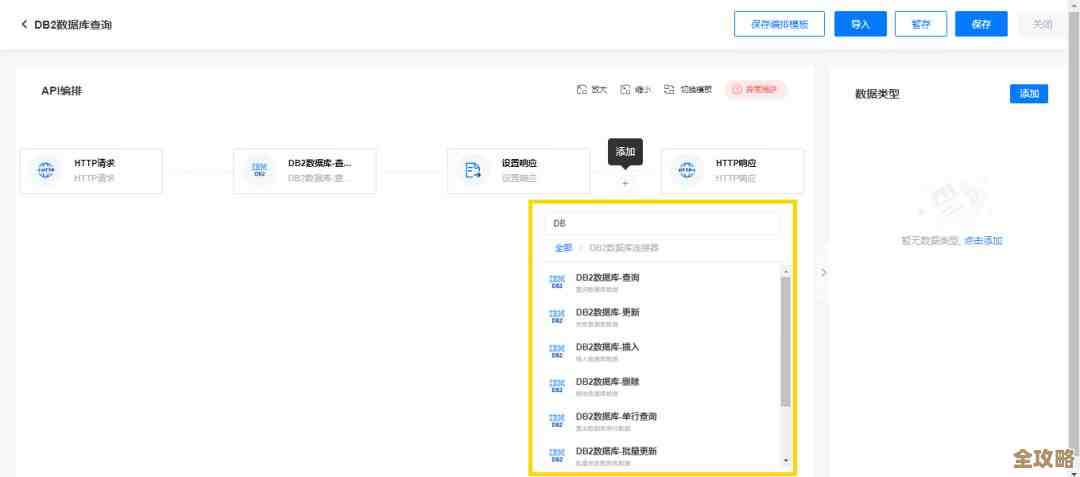Click the list scrollbar up arrow
1080x477 pixels.
785,271
